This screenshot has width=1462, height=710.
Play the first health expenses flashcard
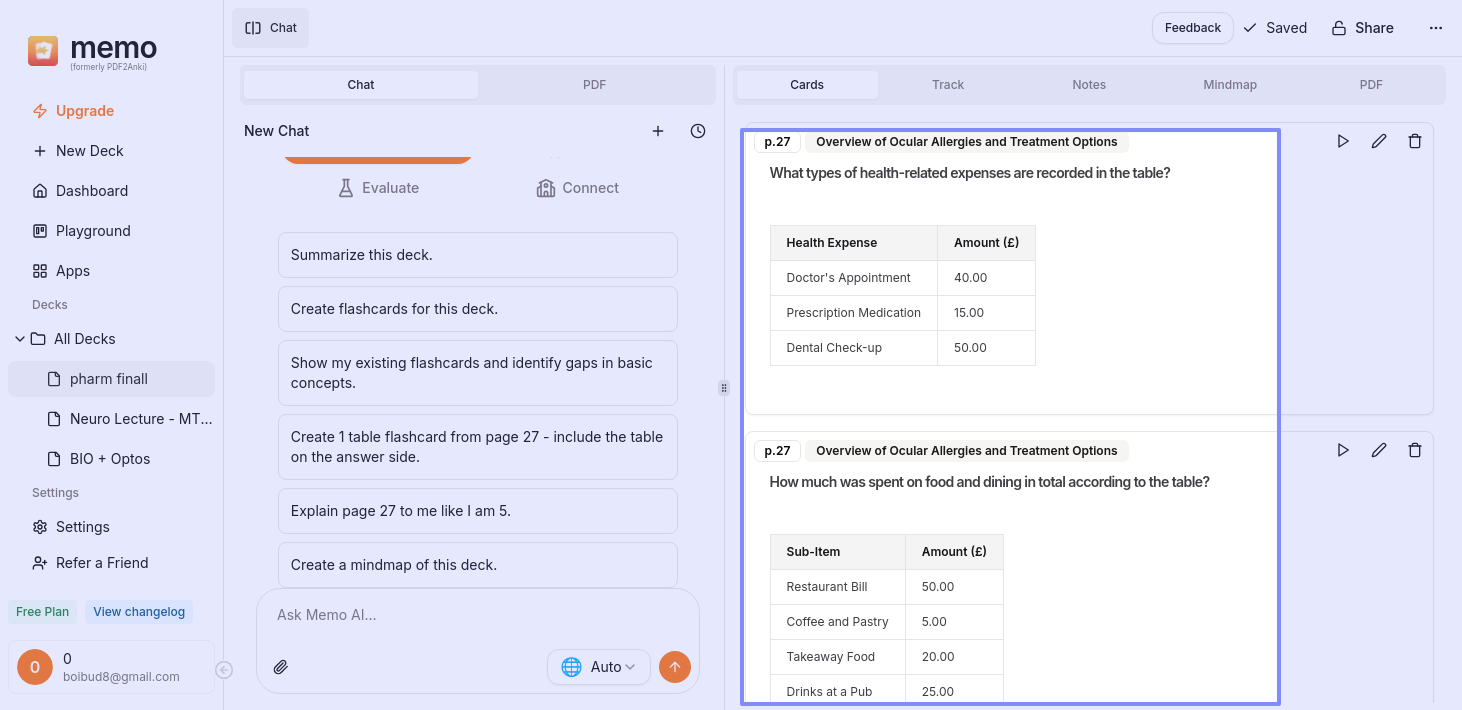1343,142
